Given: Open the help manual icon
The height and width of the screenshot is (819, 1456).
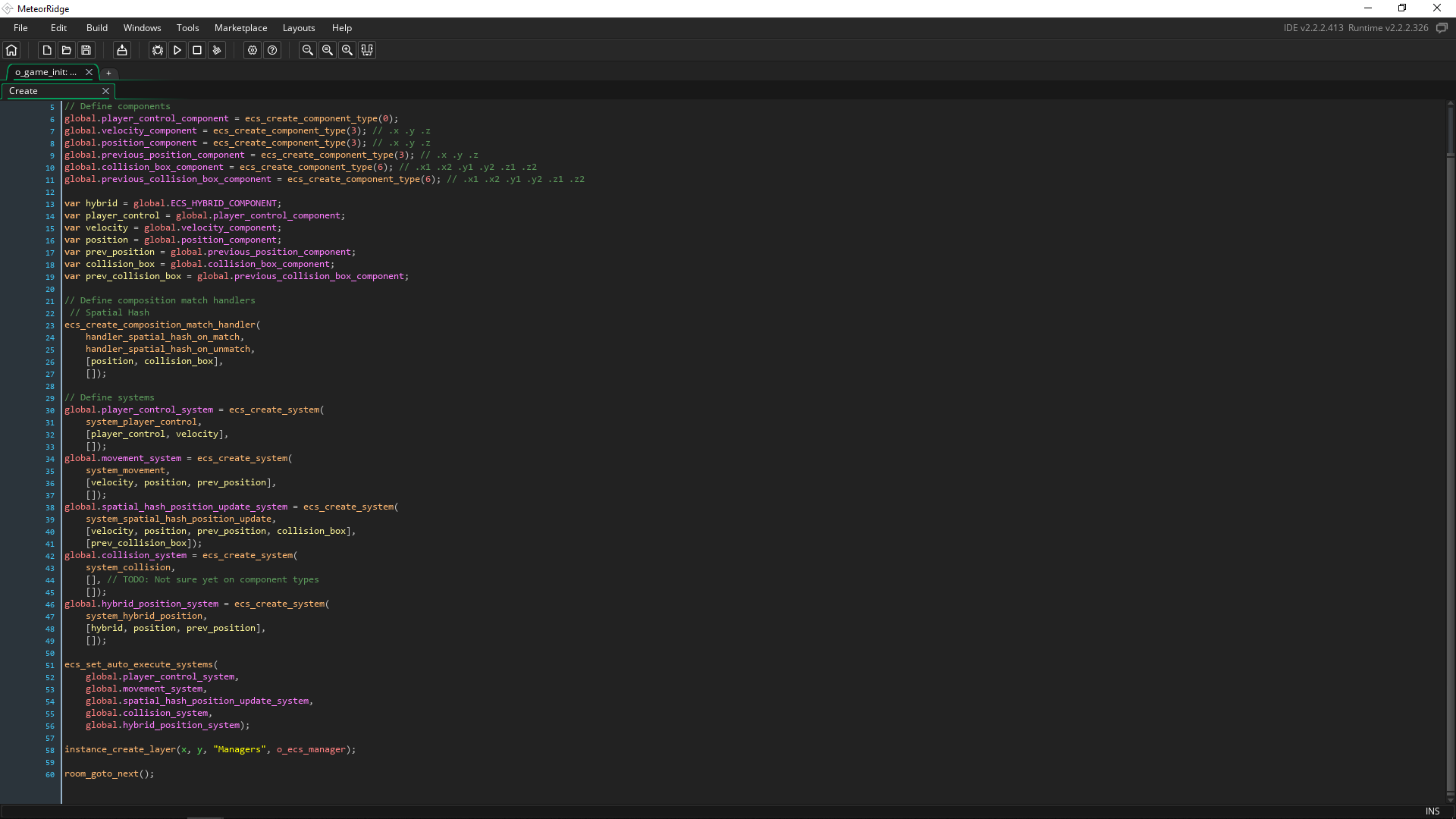Looking at the screenshot, I should pyautogui.click(x=271, y=50).
